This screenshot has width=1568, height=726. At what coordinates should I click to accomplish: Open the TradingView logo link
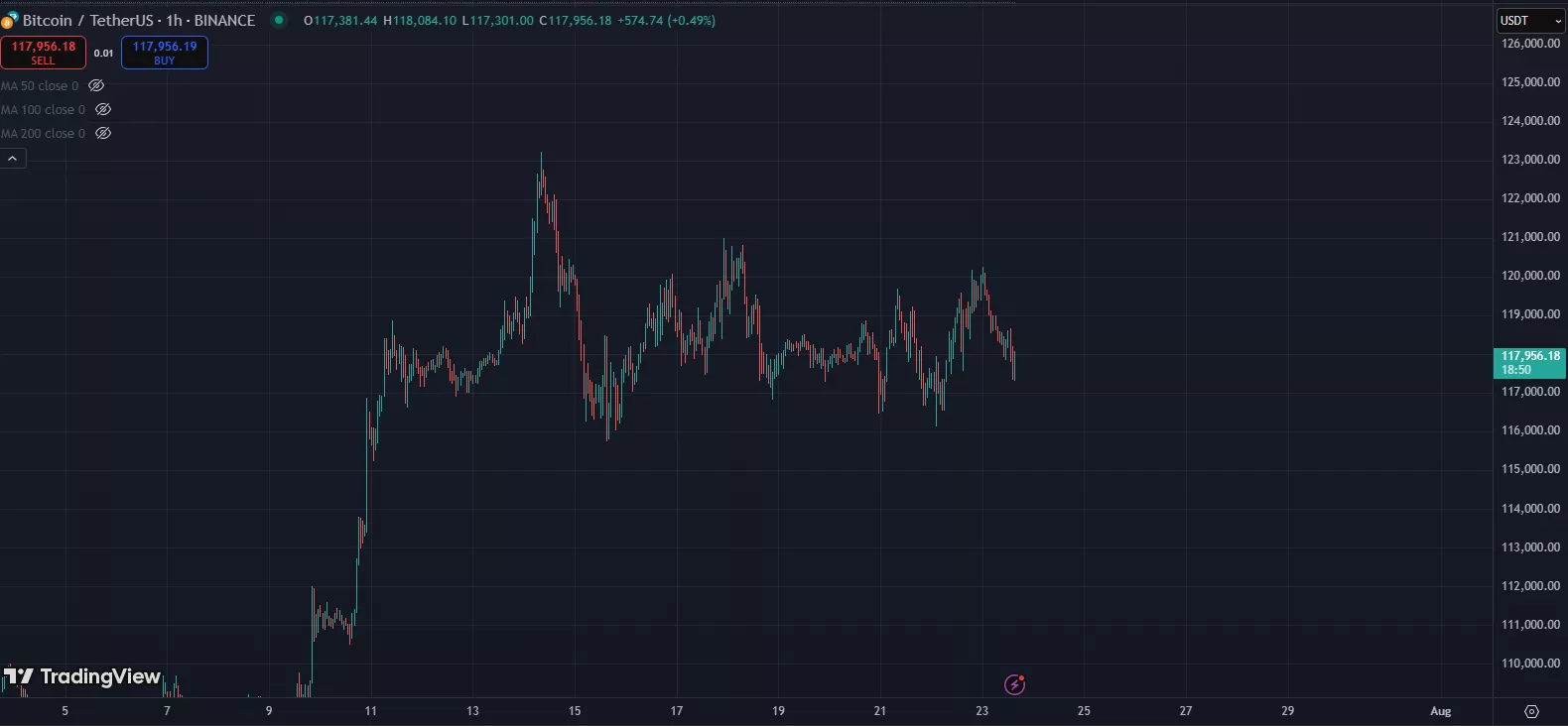(82, 676)
